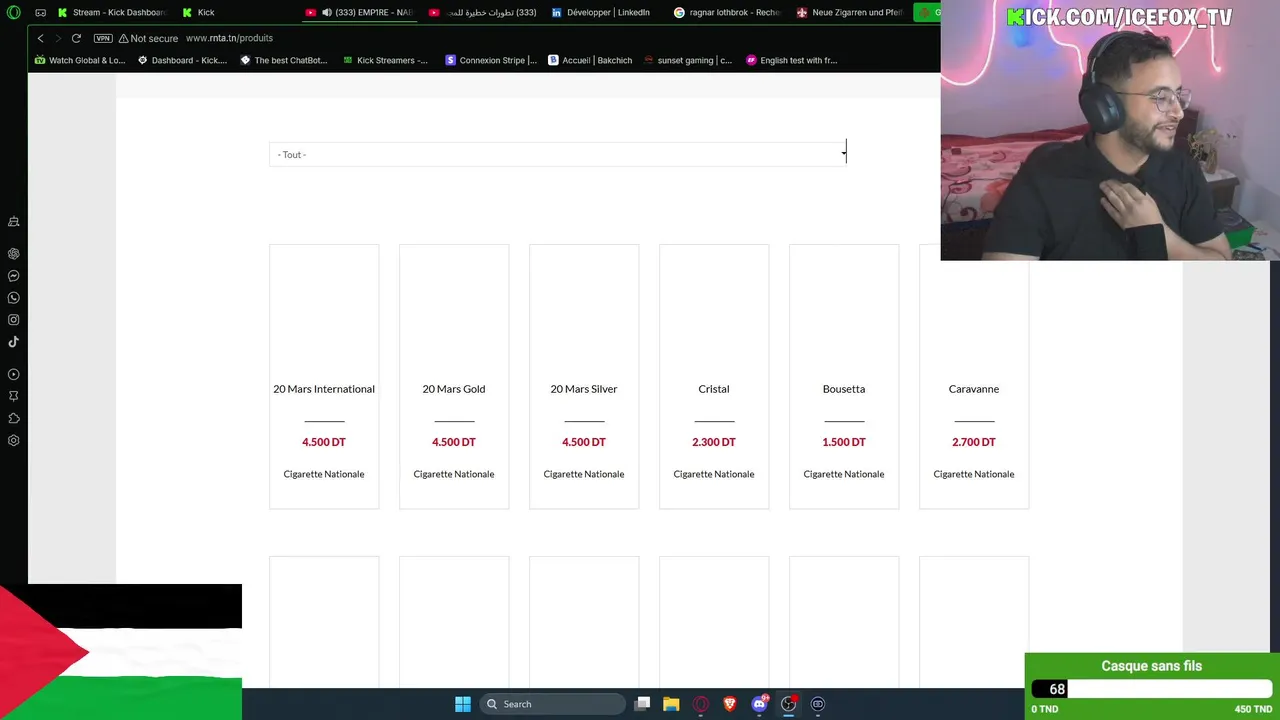Switch to the Kick tab
The image size is (1280, 720).
(x=199, y=13)
